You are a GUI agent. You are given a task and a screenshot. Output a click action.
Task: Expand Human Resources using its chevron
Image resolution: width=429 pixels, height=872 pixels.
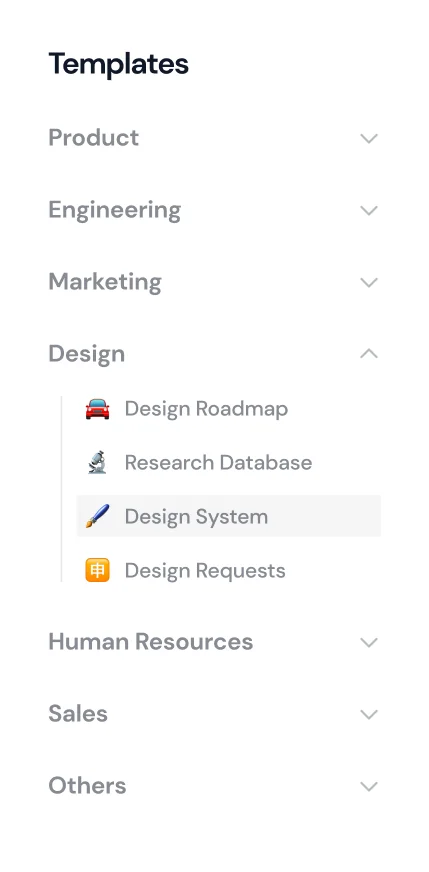point(369,642)
